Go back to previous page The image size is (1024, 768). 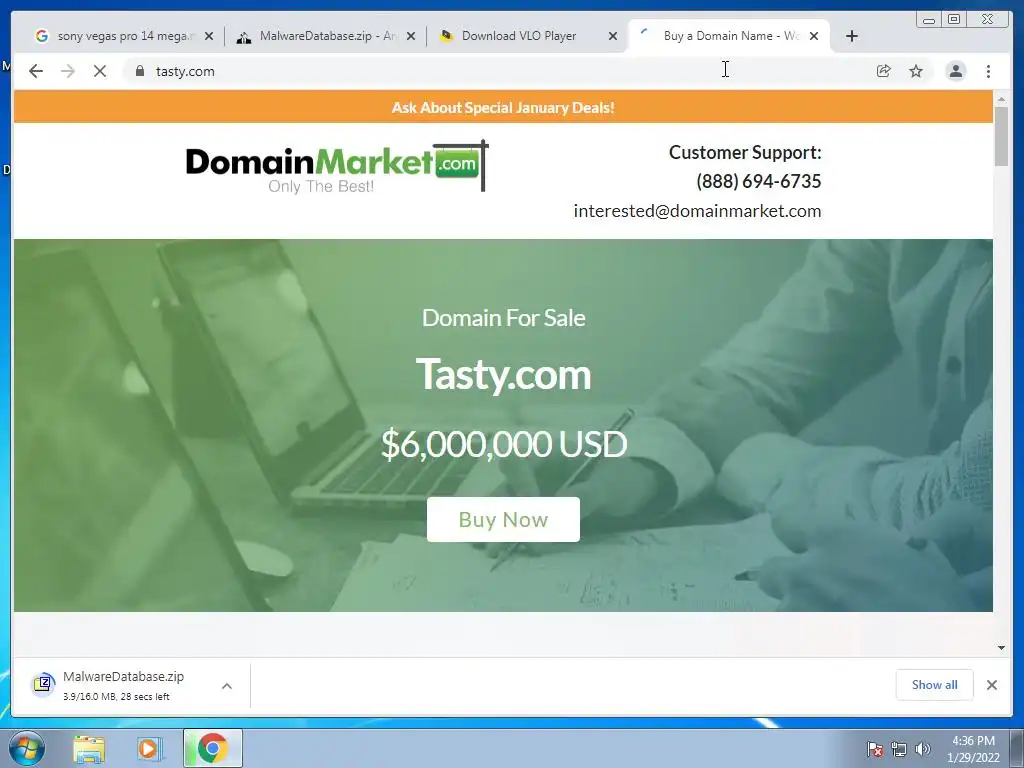pos(36,71)
